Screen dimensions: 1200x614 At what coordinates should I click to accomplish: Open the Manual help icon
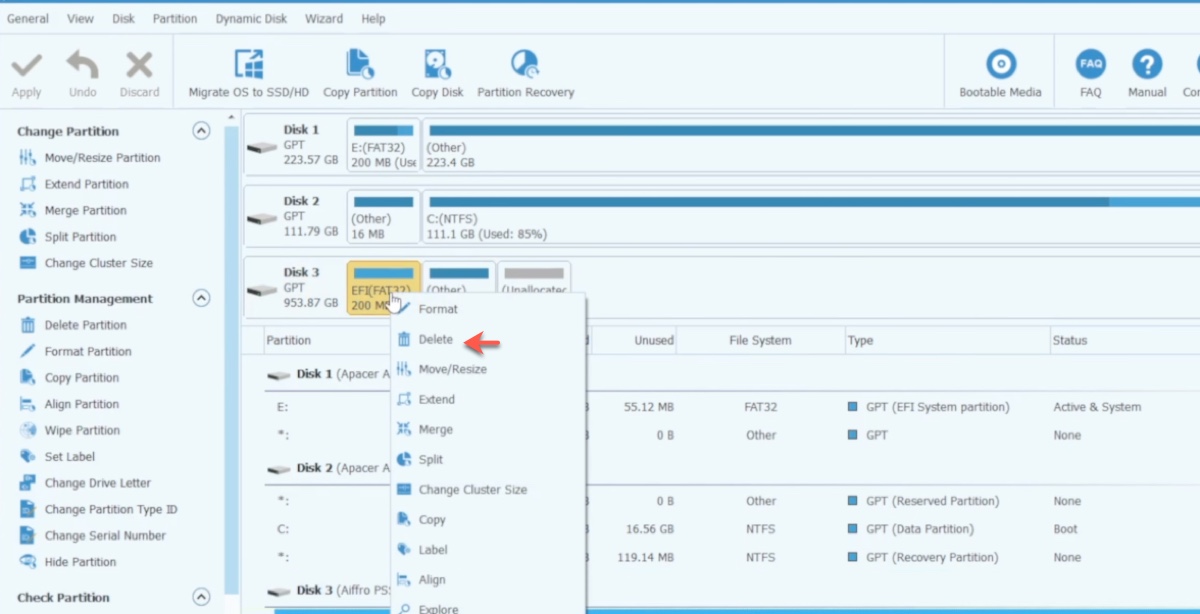point(1147,66)
